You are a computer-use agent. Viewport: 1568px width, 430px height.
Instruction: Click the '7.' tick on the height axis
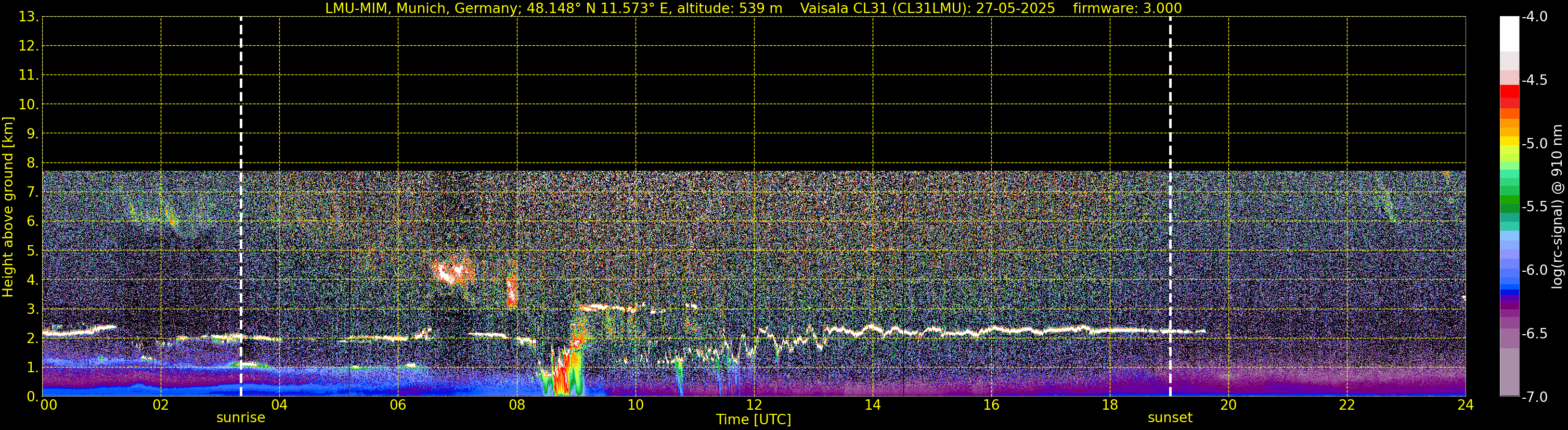point(32,193)
